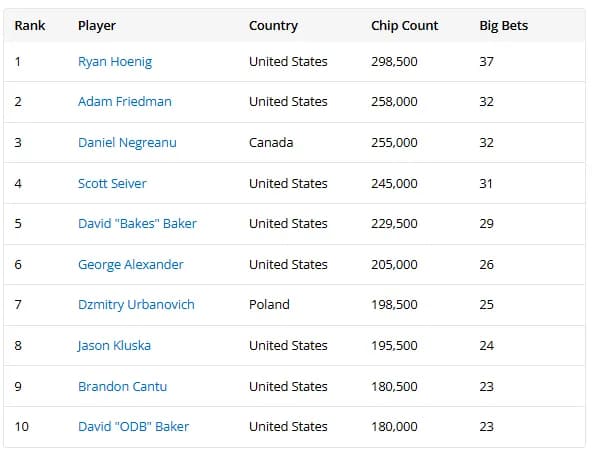Open Adam Friedman player link

pyautogui.click(x=125, y=102)
